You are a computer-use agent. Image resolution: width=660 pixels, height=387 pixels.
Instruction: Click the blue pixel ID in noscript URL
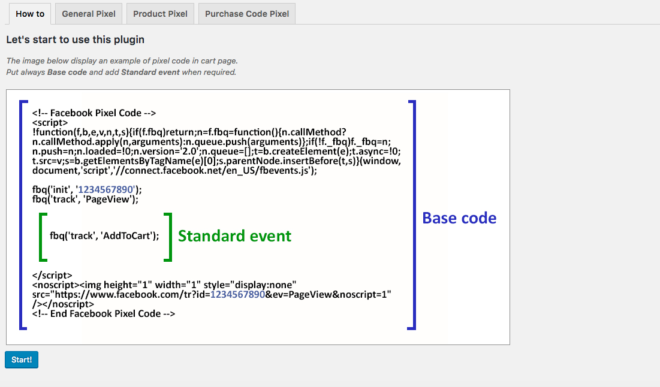tap(237, 294)
